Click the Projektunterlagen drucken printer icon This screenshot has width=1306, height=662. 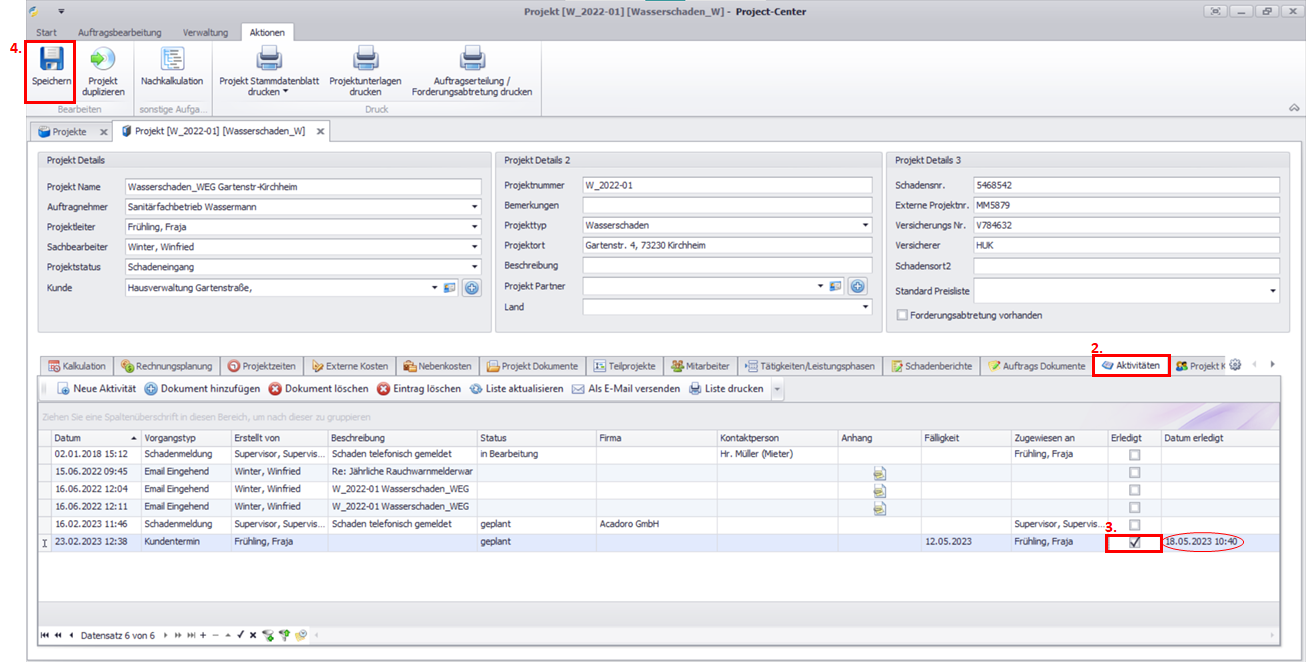(x=365, y=59)
